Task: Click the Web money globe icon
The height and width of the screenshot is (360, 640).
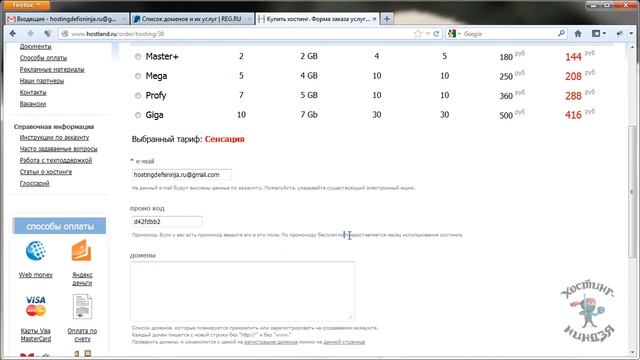Action: [x=36, y=251]
